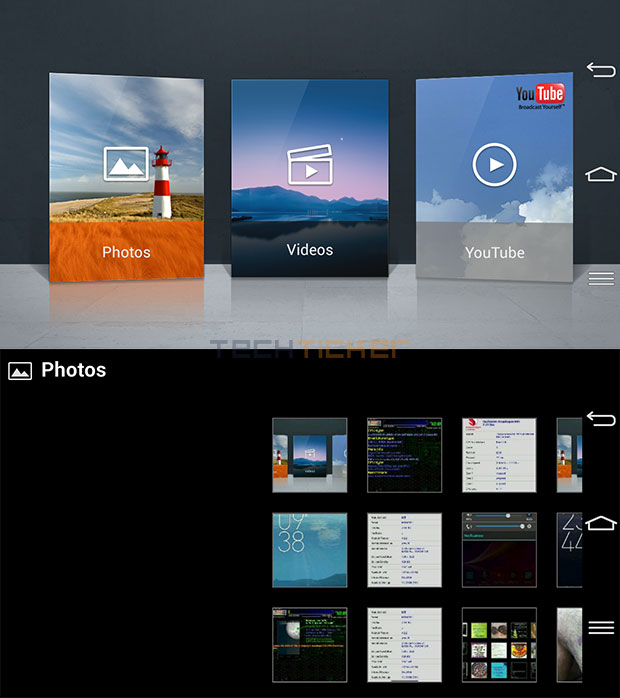Click the Photos header picture icon
620x698 pixels.
point(20,371)
